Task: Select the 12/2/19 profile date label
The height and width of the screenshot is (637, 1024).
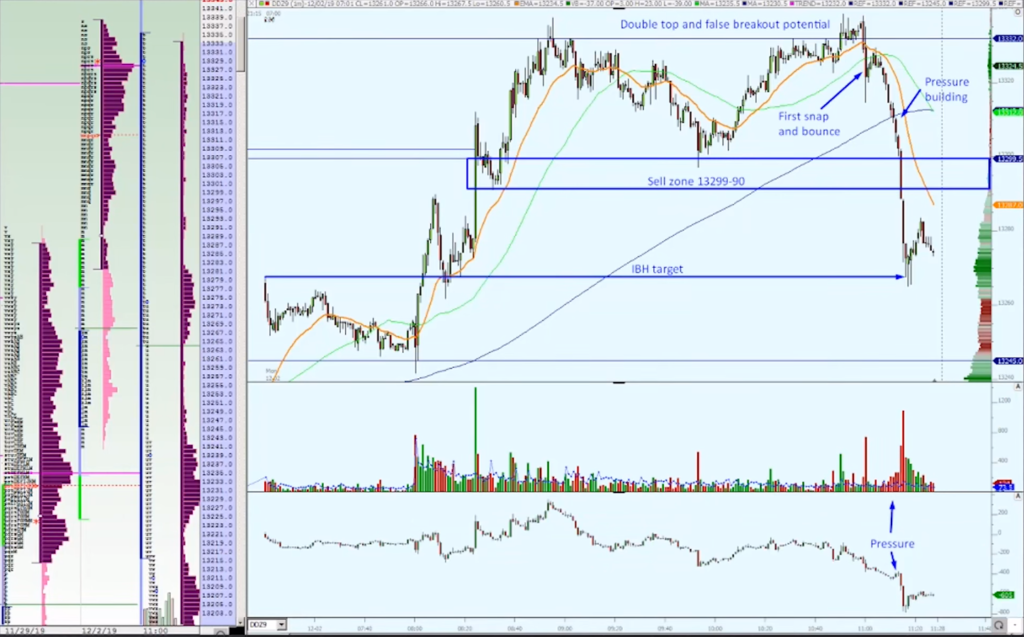Action: coord(97,631)
